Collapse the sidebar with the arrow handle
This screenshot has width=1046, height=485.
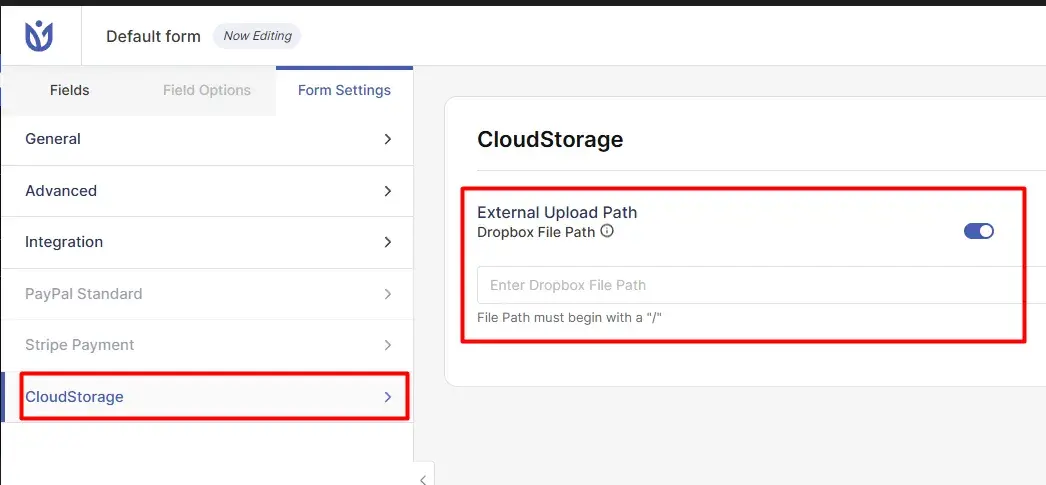[424, 478]
